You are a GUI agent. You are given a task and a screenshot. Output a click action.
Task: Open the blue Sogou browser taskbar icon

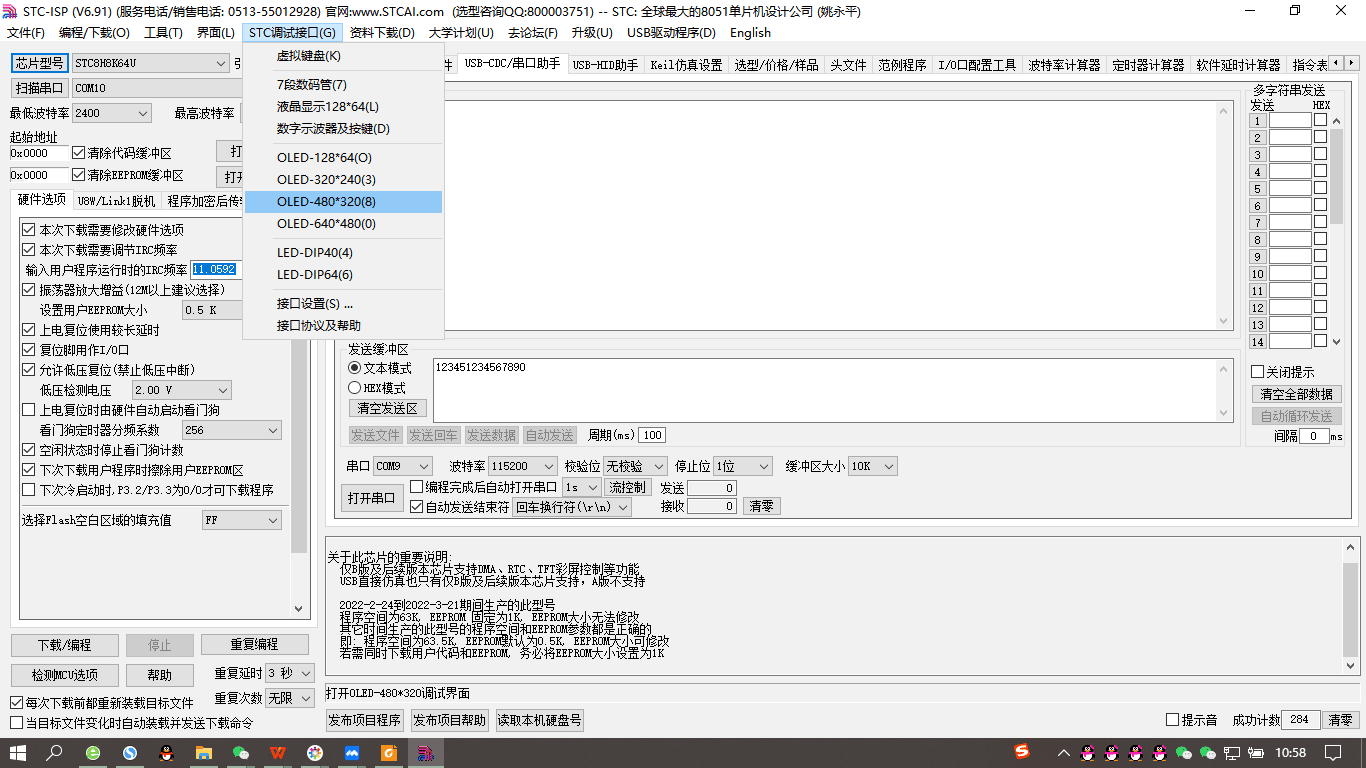click(130, 752)
